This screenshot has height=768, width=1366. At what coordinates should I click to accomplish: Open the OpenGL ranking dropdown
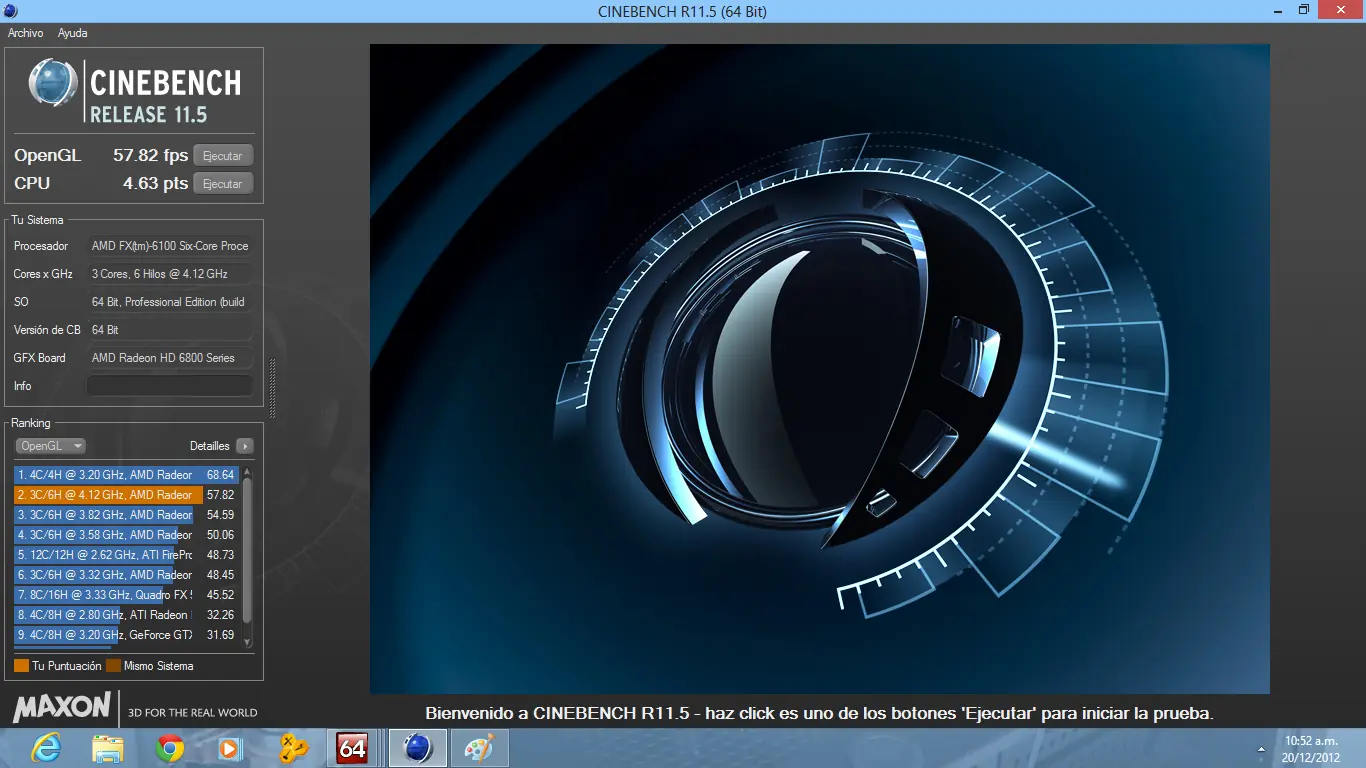click(50, 446)
